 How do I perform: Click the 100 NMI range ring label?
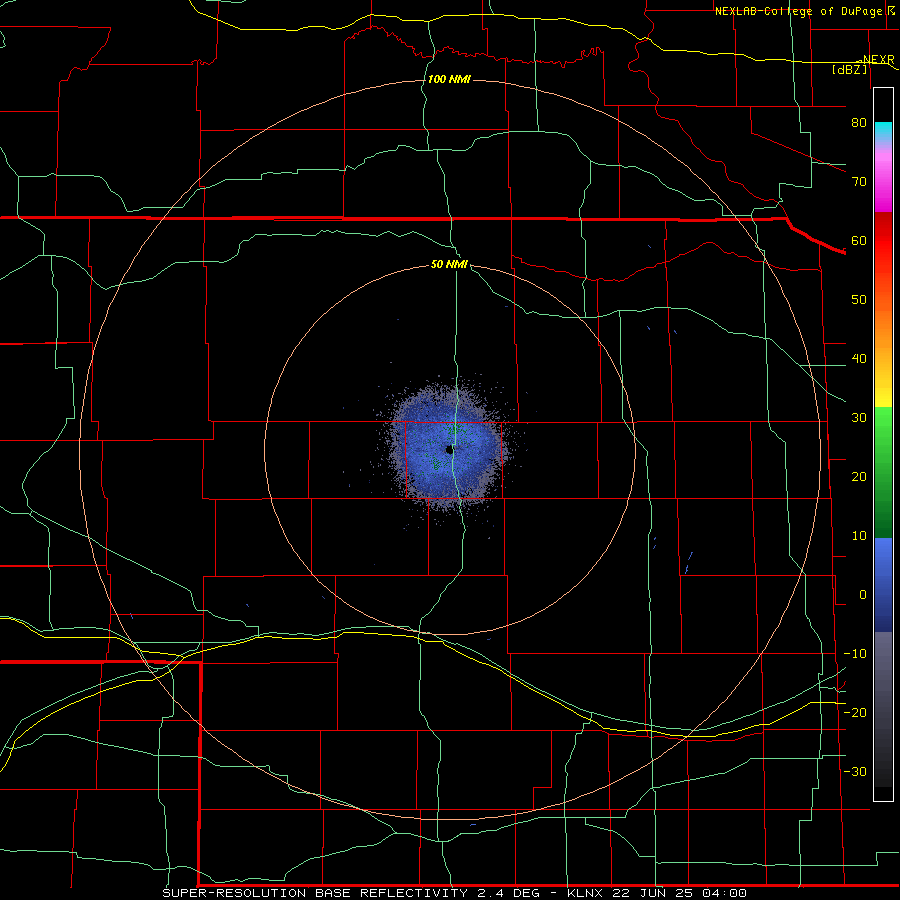click(x=449, y=79)
